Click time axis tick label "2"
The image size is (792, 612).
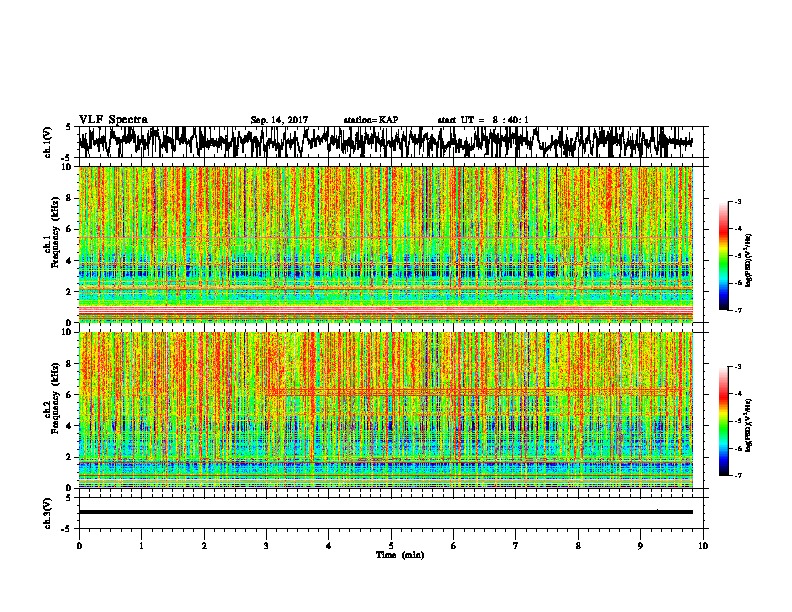(204, 546)
